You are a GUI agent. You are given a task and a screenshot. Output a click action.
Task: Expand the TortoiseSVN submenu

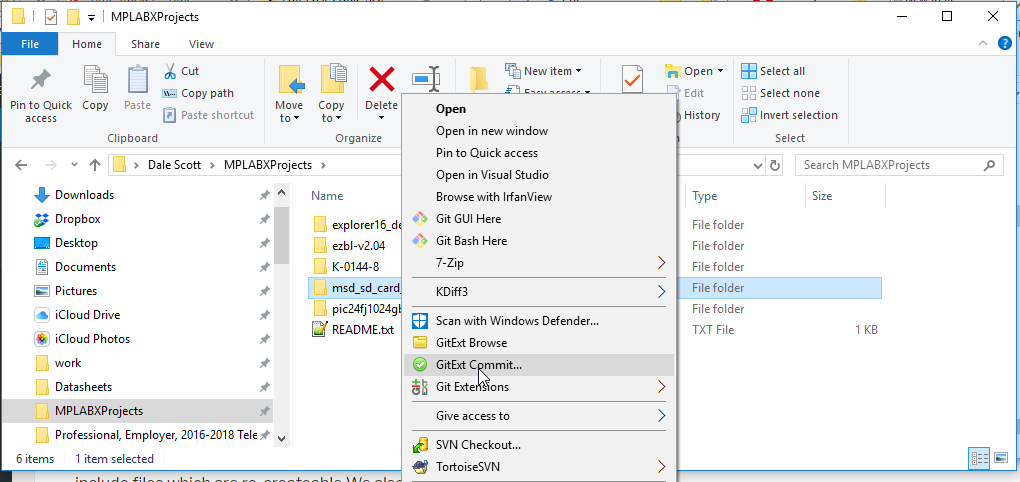(x=539, y=467)
